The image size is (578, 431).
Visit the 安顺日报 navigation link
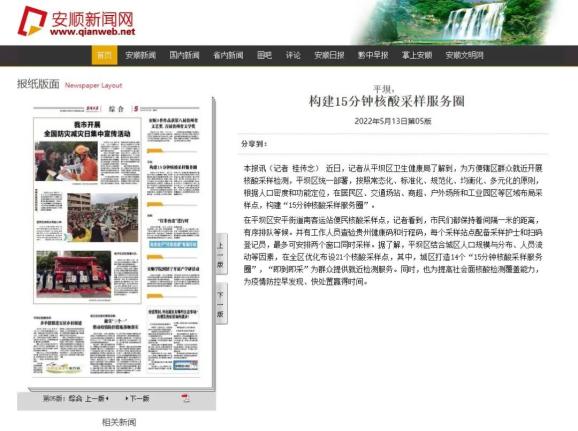[329, 55]
